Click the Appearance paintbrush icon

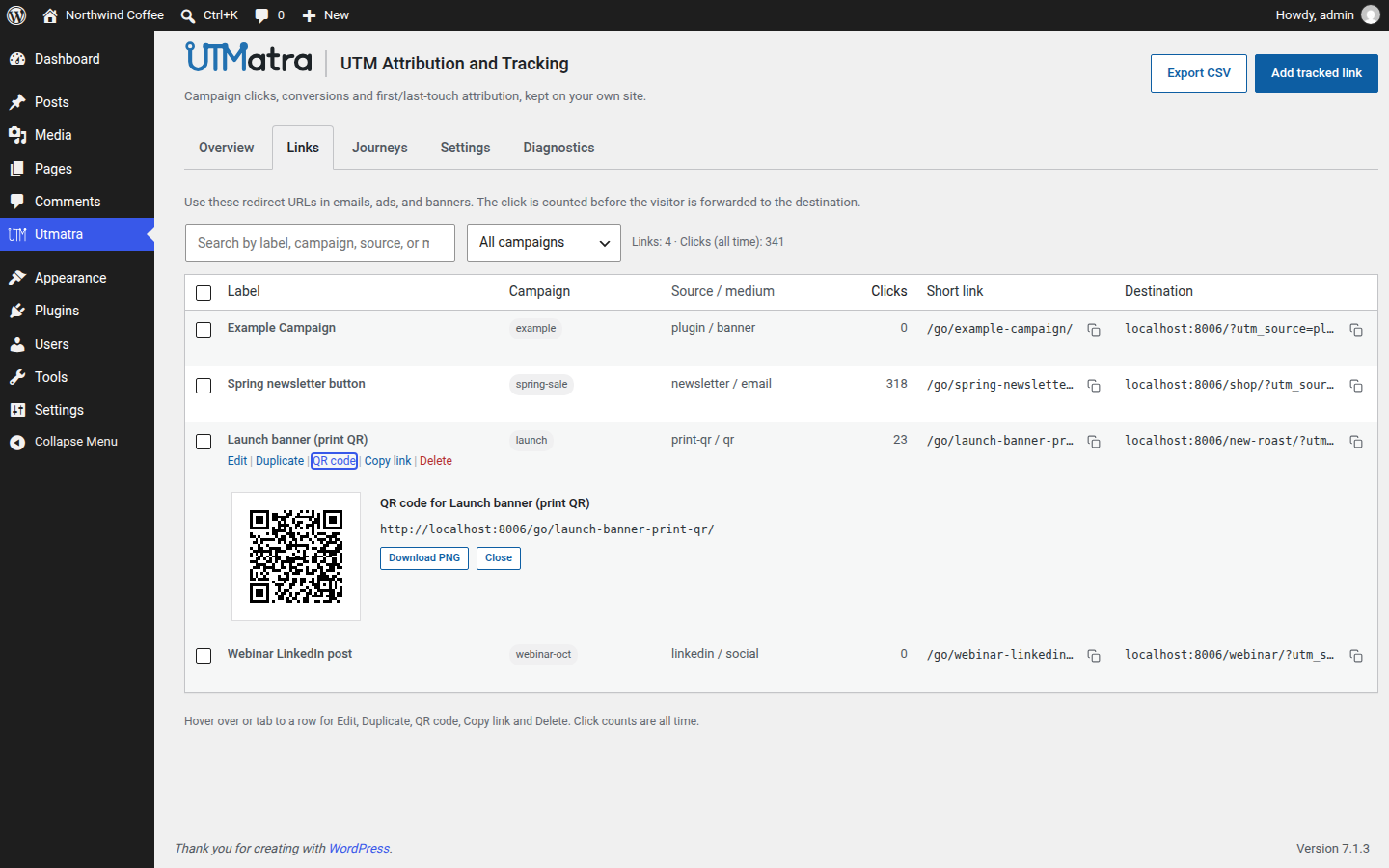tap(17, 278)
